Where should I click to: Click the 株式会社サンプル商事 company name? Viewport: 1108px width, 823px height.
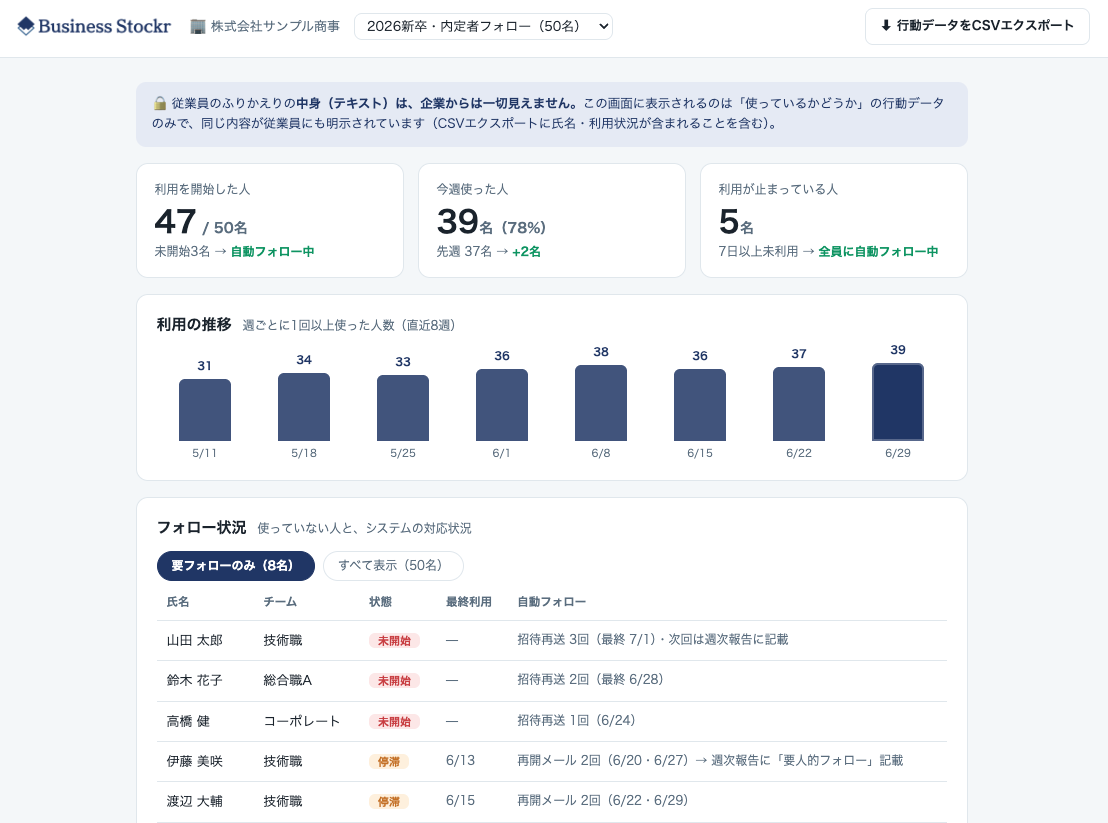(275, 26)
